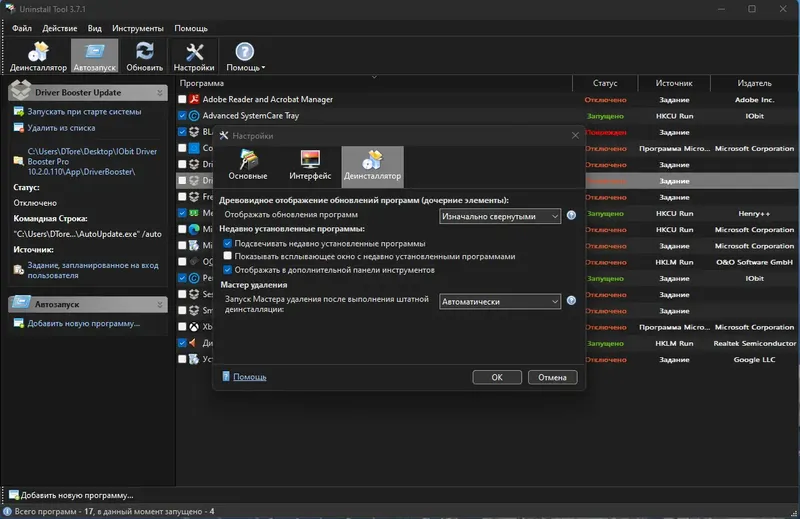
Task: Switch to the Интерфейс settings tab
Action: tap(310, 166)
